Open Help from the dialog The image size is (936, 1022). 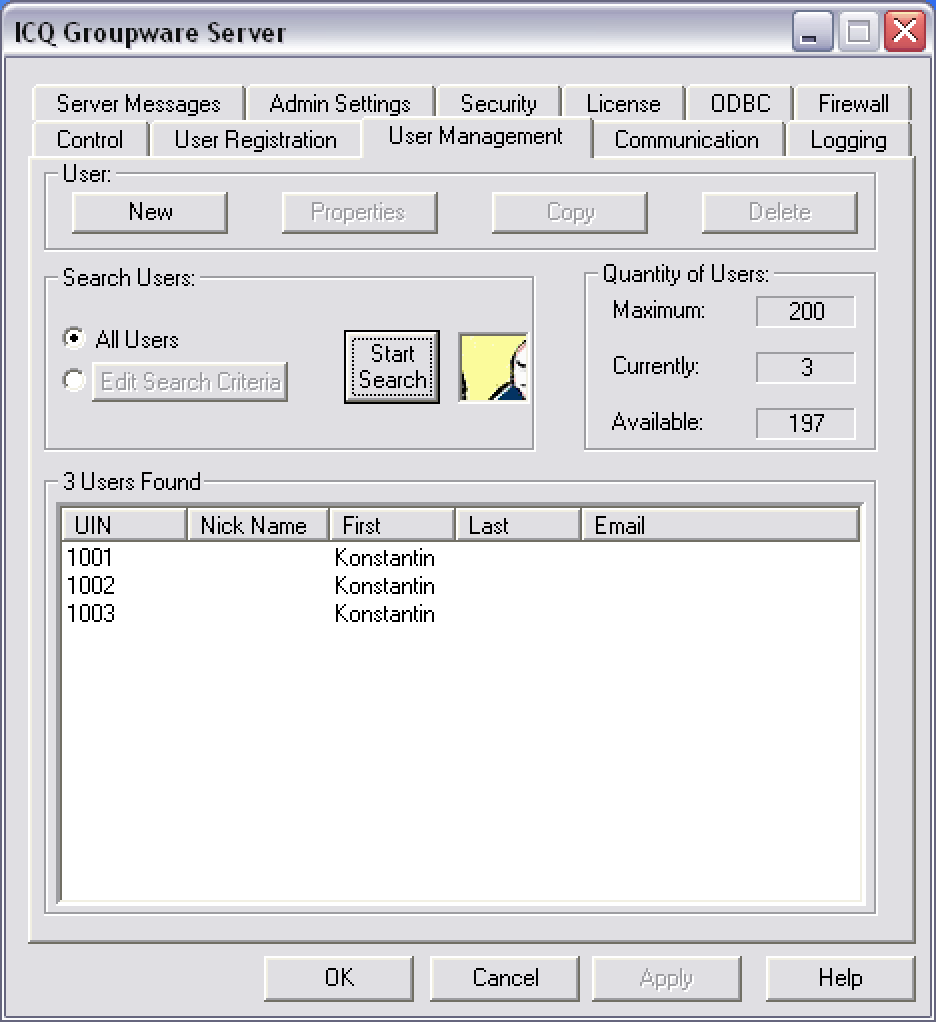(x=840, y=978)
